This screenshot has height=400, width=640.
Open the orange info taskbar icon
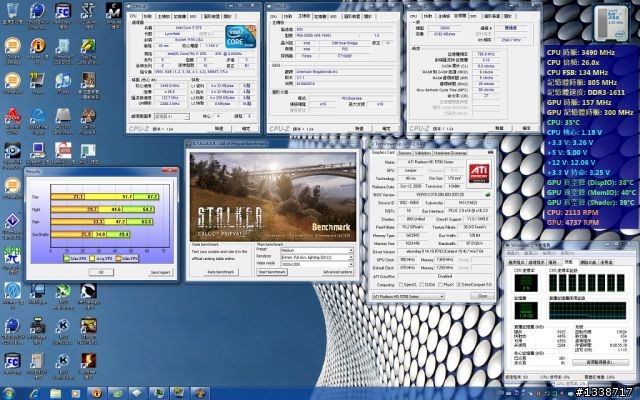pyautogui.click(x=97, y=393)
